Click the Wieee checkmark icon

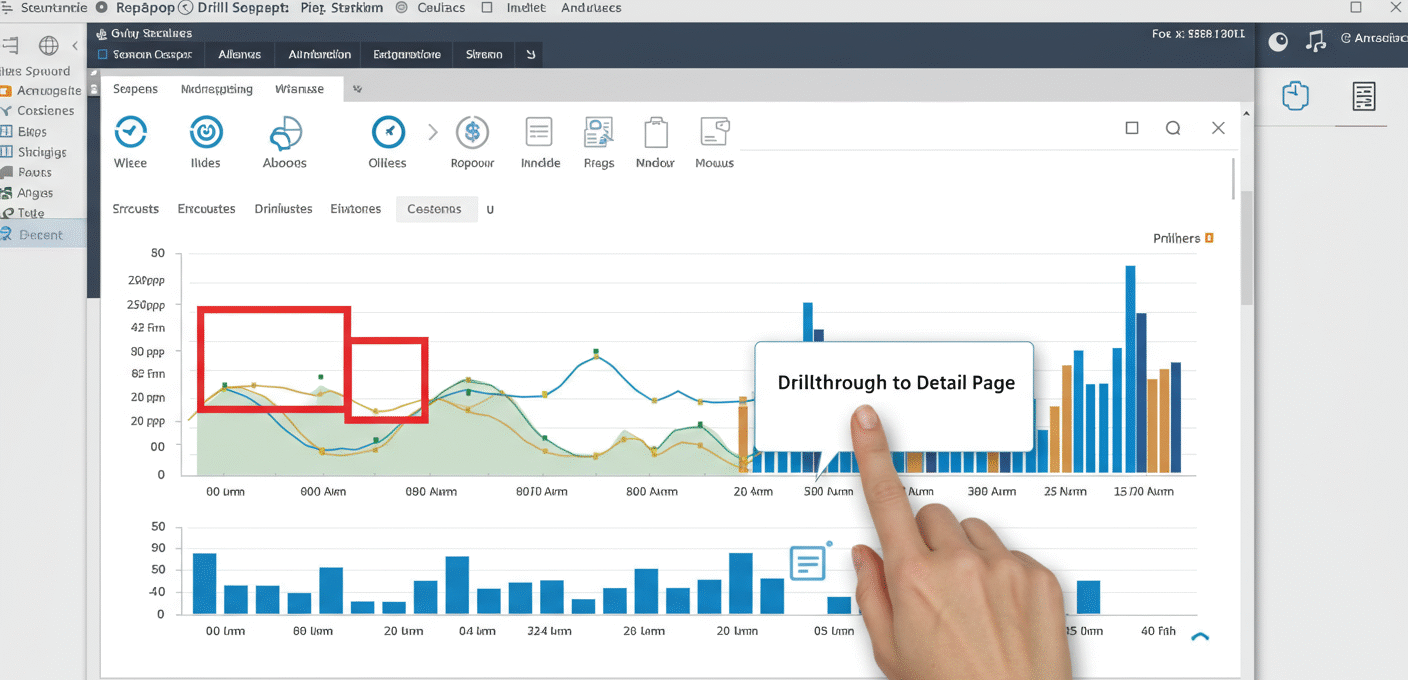pos(131,132)
